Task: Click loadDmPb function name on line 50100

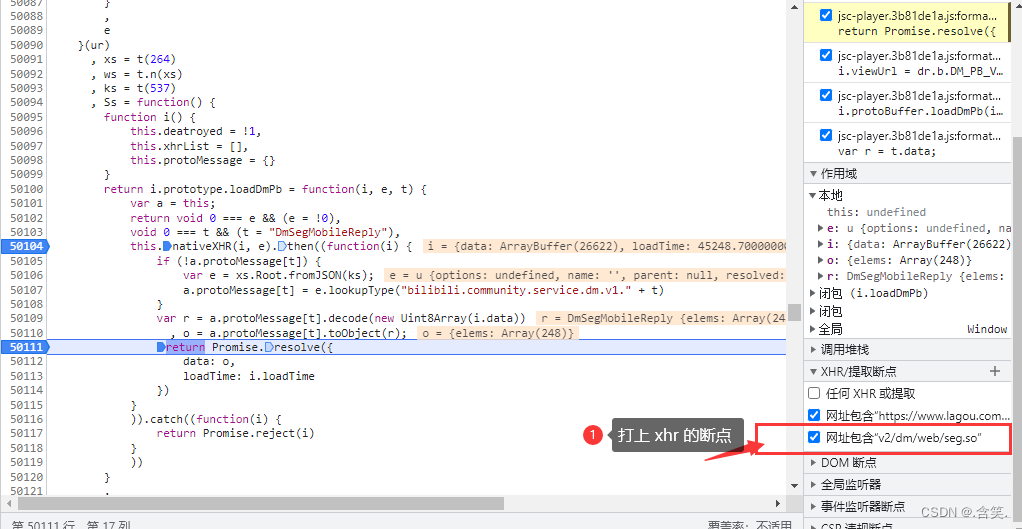Action: pos(255,190)
